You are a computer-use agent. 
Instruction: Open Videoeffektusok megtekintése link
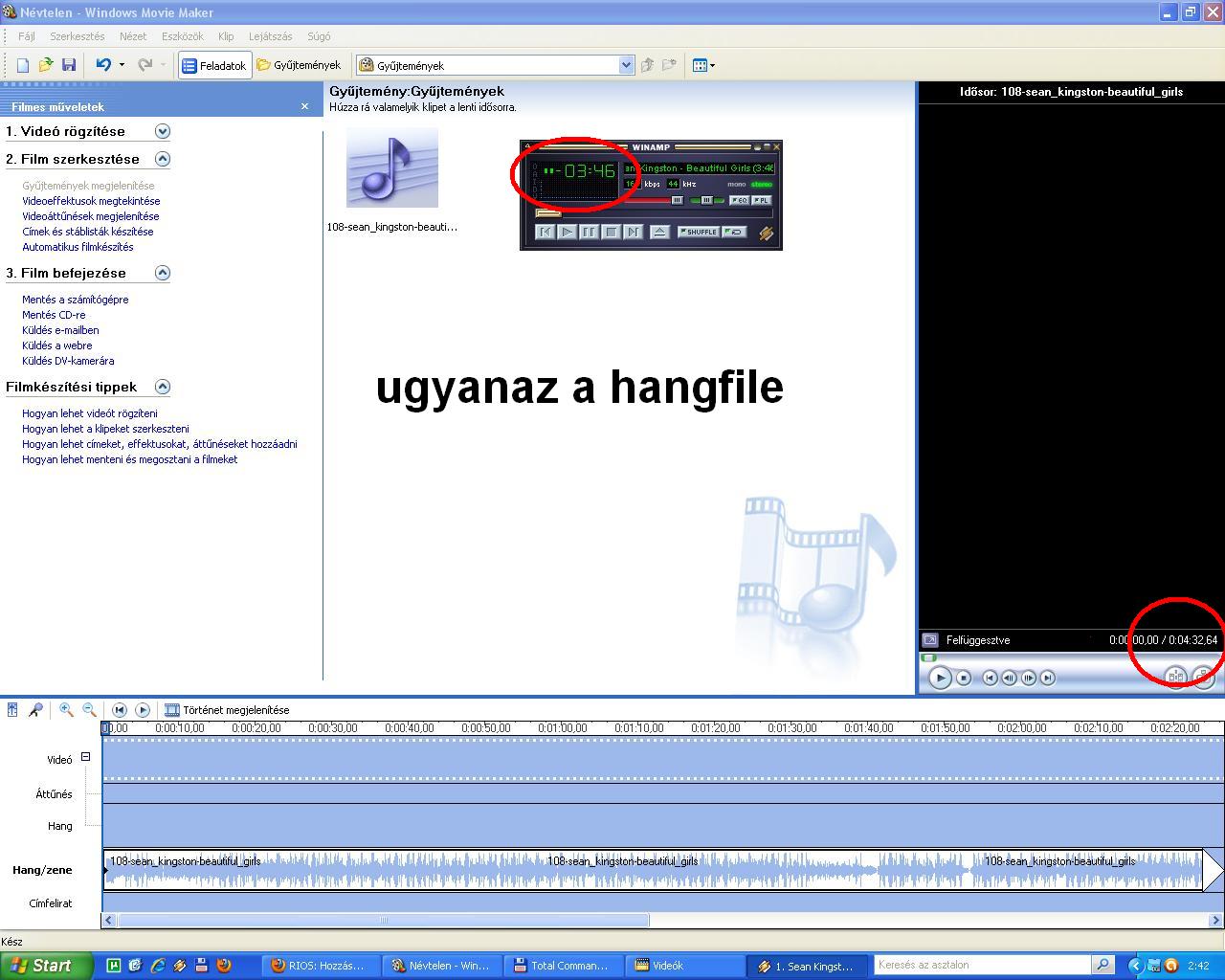[x=91, y=201]
